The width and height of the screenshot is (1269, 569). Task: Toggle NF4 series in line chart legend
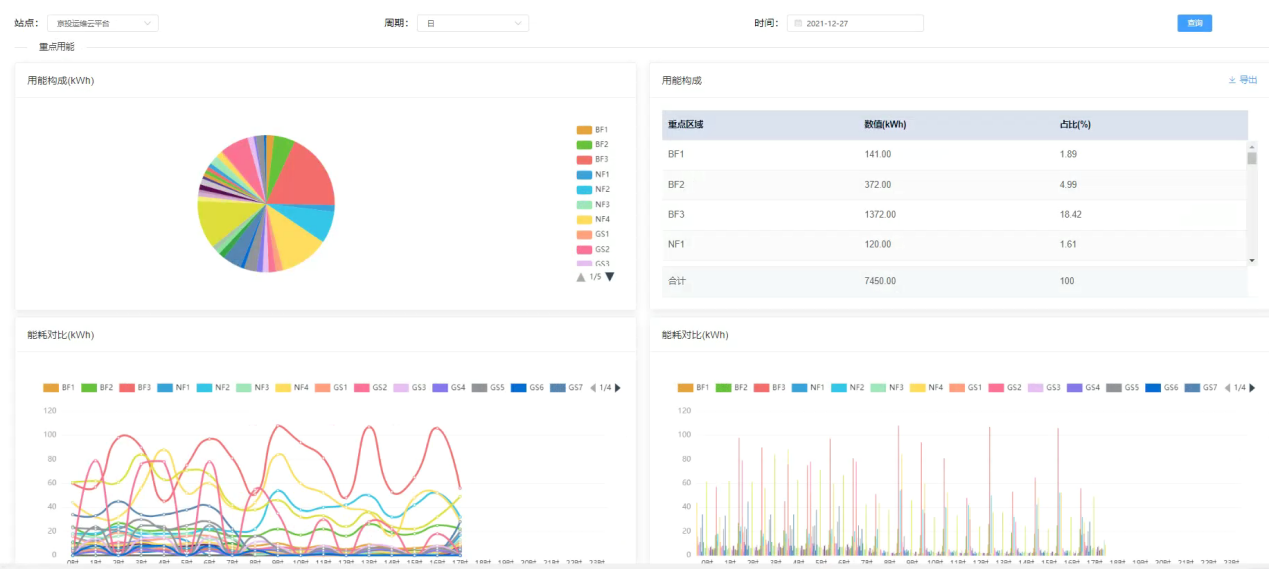[289, 388]
